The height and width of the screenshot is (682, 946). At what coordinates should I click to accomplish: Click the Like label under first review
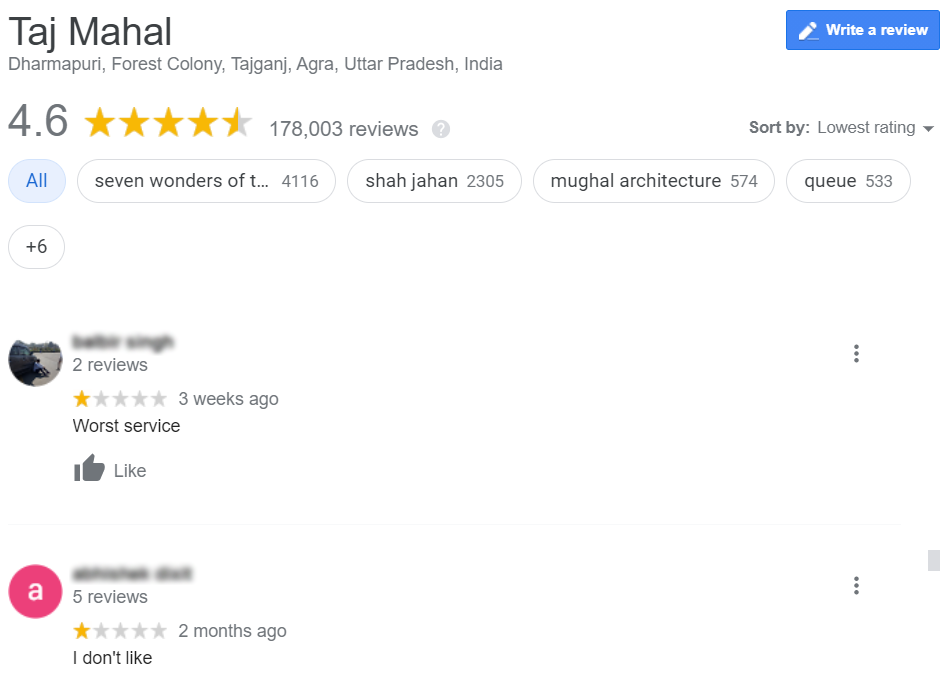[x=130, y=471]
